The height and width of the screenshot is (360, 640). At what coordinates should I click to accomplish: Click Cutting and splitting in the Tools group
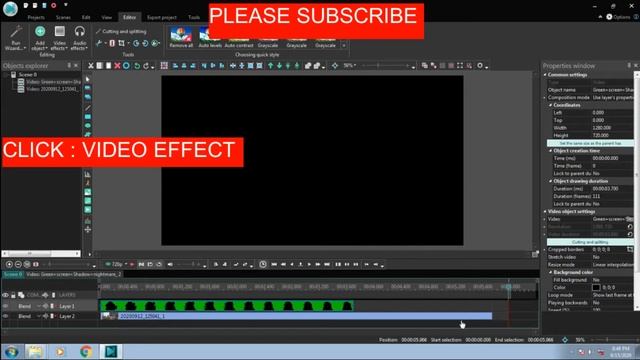[121, 31]
